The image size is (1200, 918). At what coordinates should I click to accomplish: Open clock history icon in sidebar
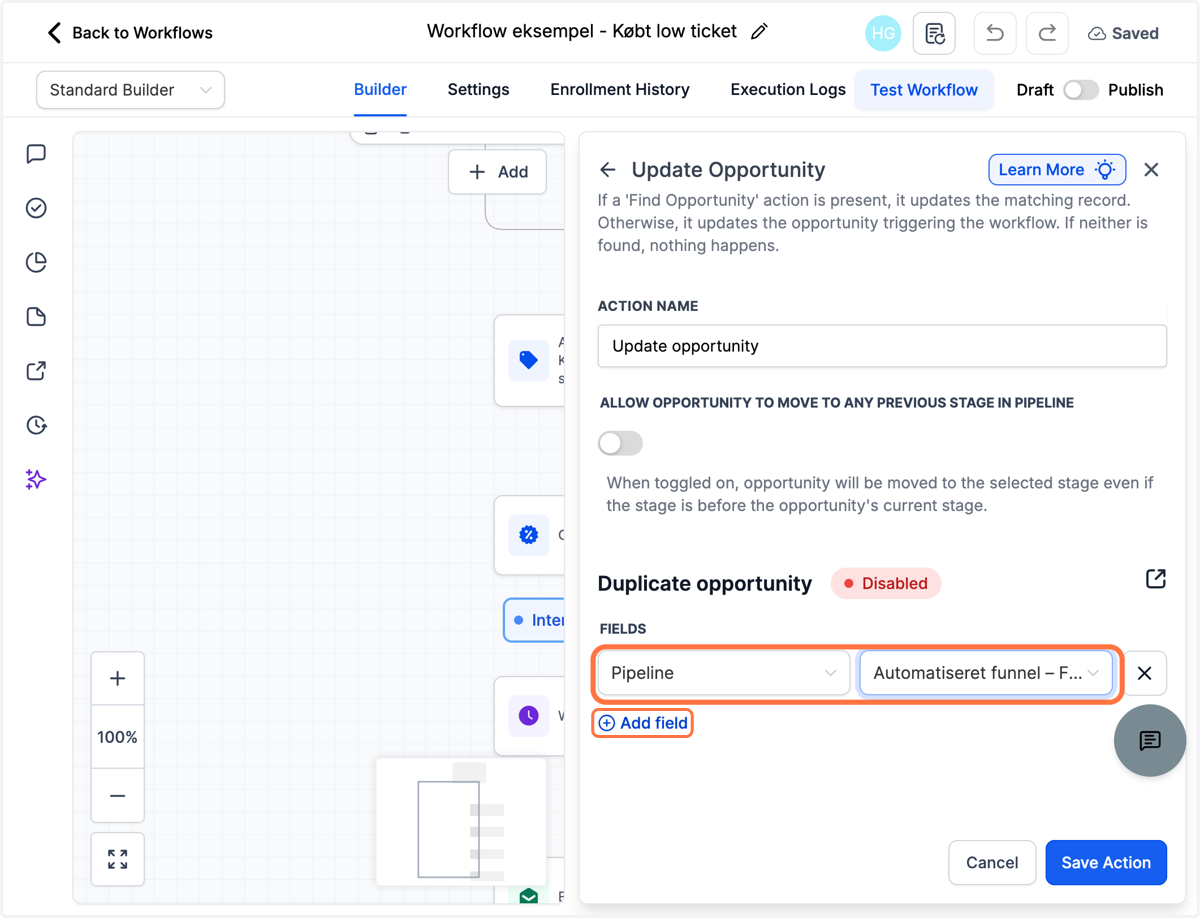pos(36,425)
